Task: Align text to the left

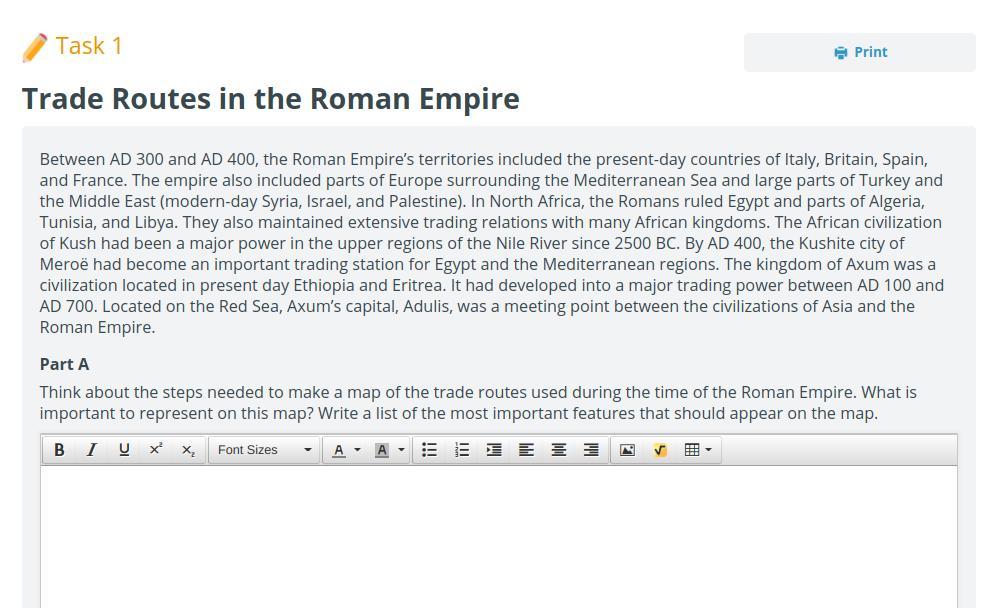Action: (526, 450)
